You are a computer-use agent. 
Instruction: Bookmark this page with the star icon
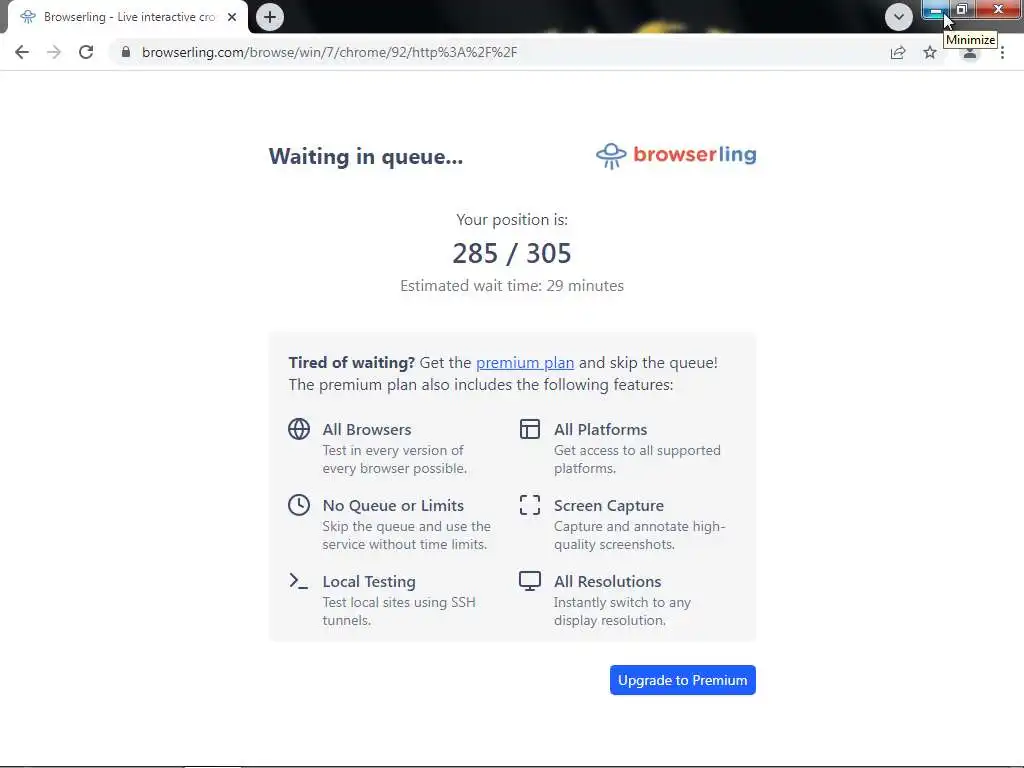click(930, 52)
